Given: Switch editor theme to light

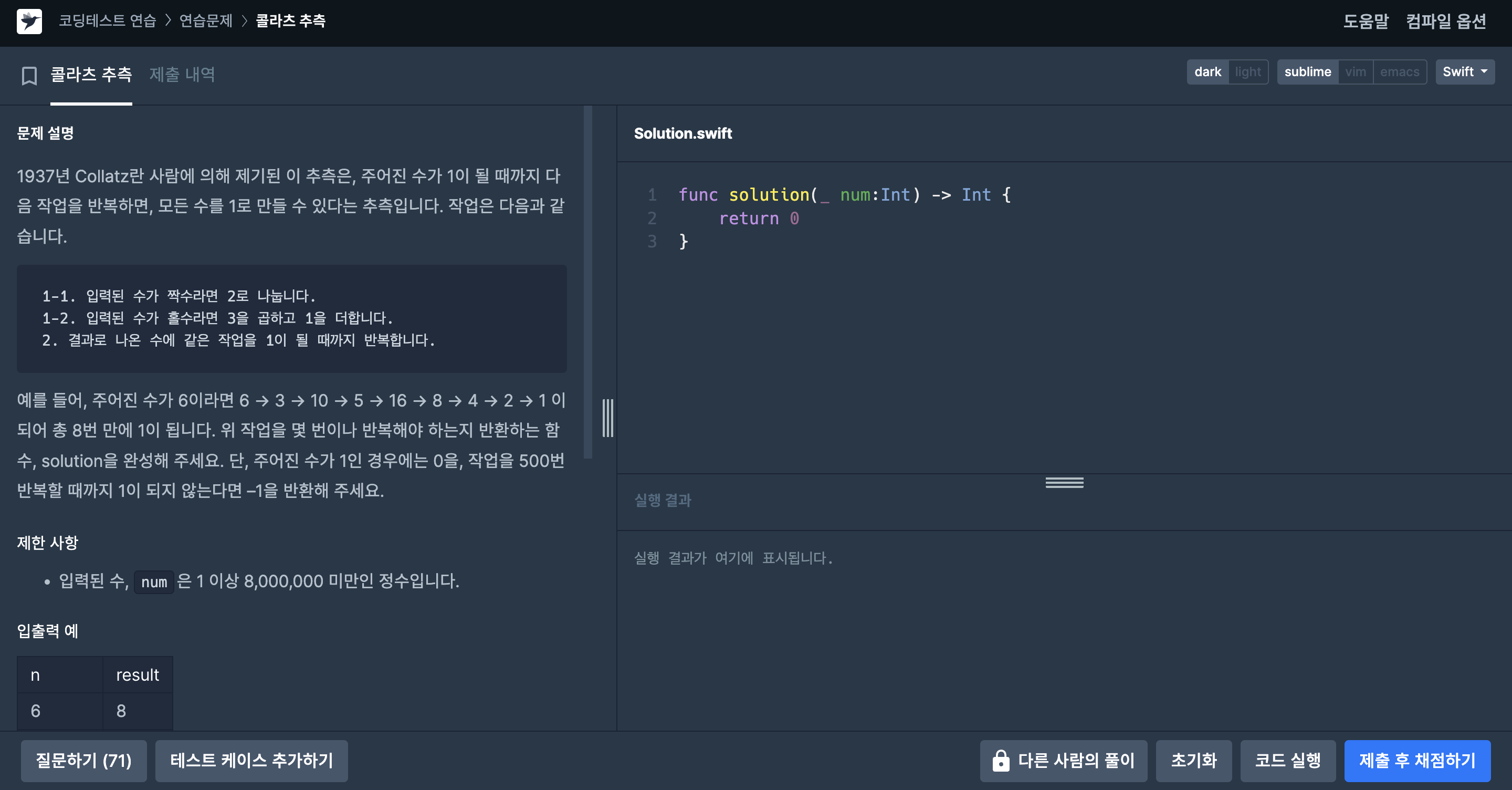Looking at the screenshot, I should [x=1247, y=71].
